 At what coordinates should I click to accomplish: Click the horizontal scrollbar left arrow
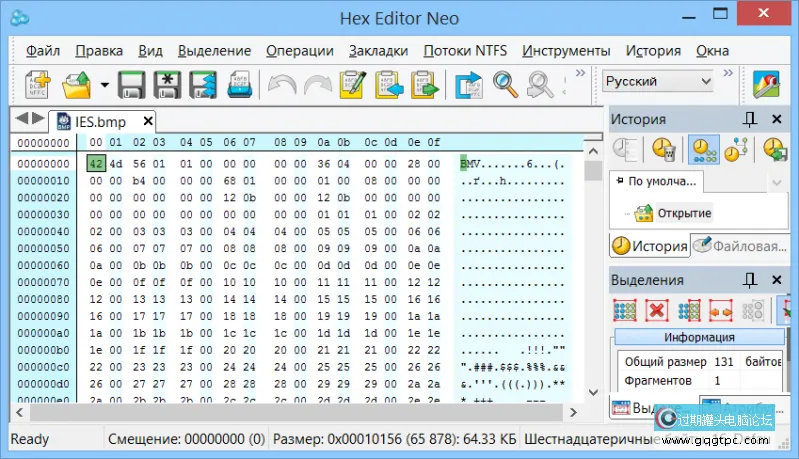click(x=19, y=413)
